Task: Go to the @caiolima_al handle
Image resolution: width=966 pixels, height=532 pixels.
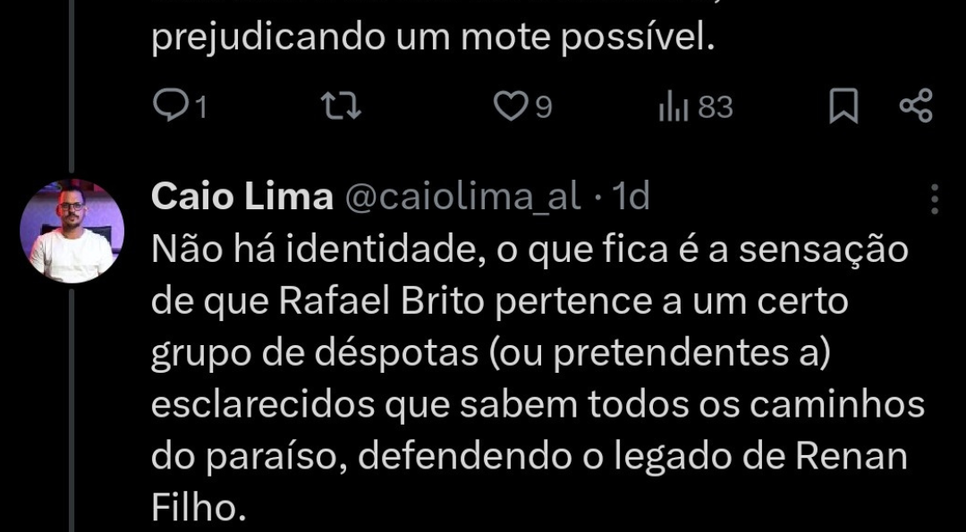Action: [462, 198]
